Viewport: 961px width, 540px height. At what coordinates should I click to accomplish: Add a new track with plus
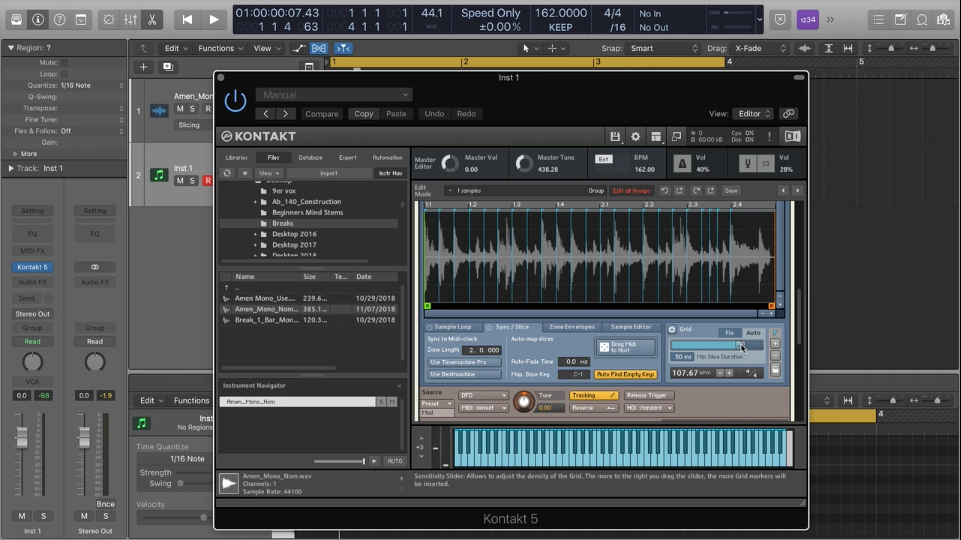pyautogui.click(x=143, y=67)
